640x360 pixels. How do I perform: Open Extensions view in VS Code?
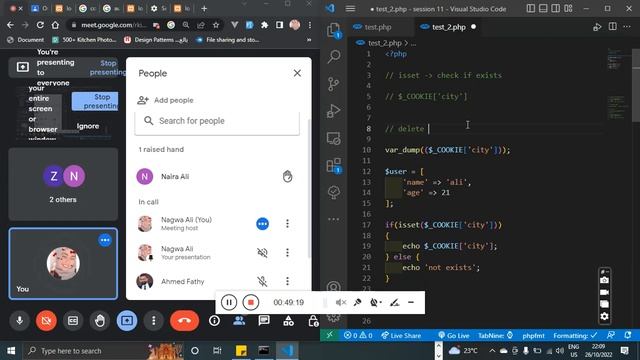[333, 166]
